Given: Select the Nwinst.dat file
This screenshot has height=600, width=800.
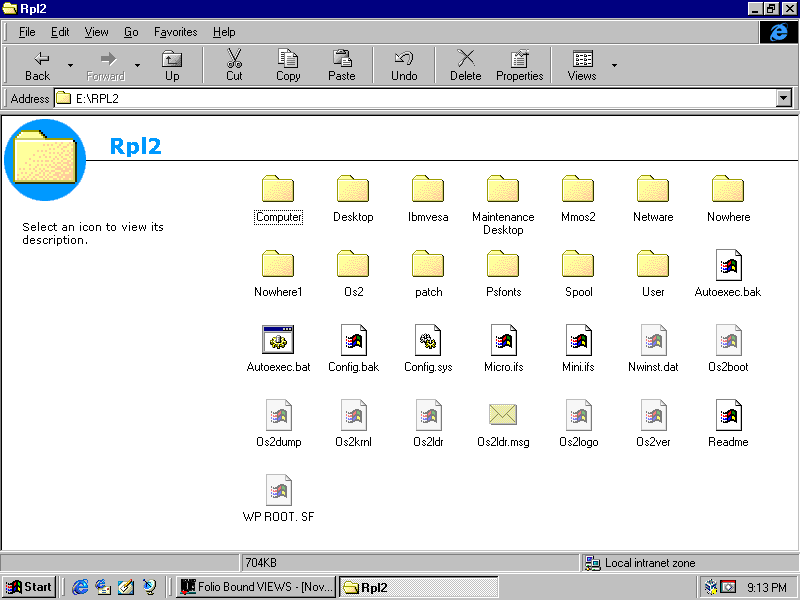Looking at the screenshot, I should point(653,349).
